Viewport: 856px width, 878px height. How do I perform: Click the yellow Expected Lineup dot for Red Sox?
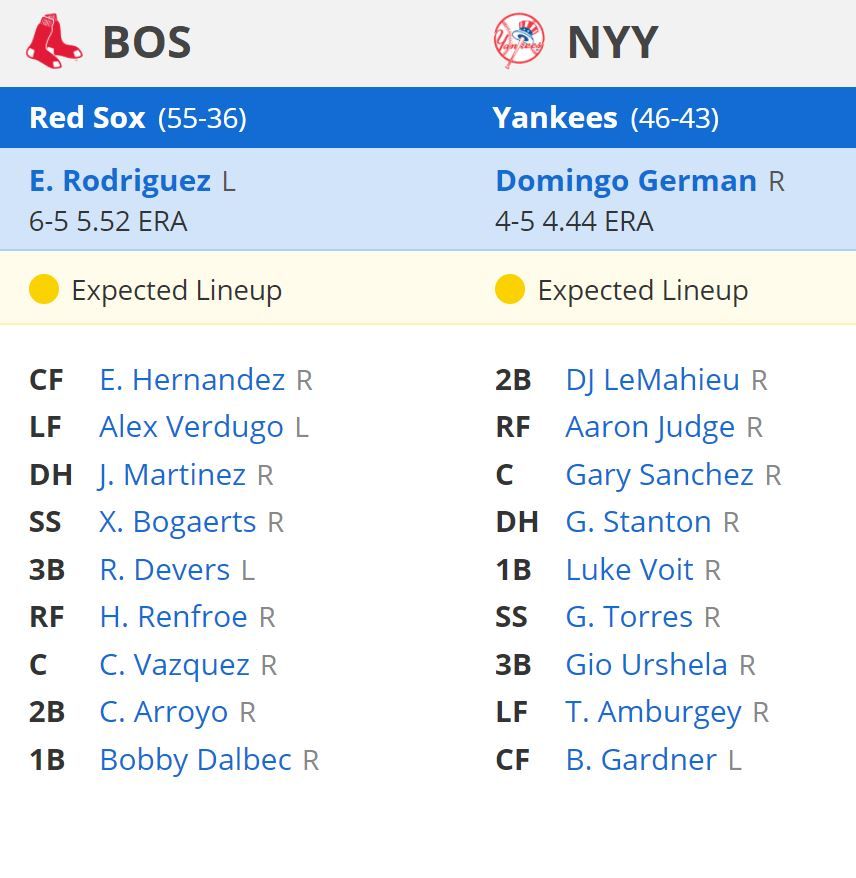coord(44,290)
